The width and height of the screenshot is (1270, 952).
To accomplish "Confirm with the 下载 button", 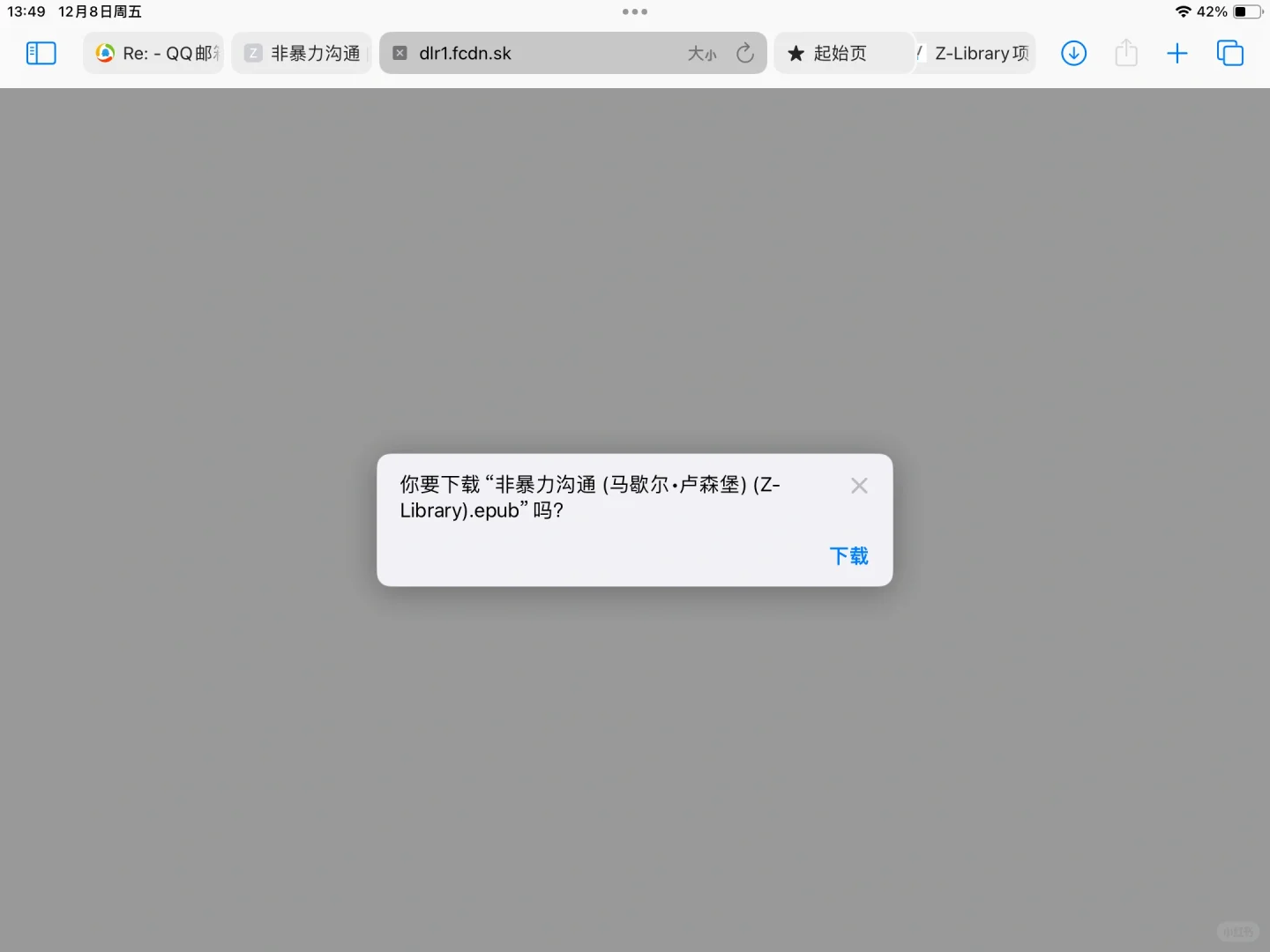I will click(x=848, y=556).
